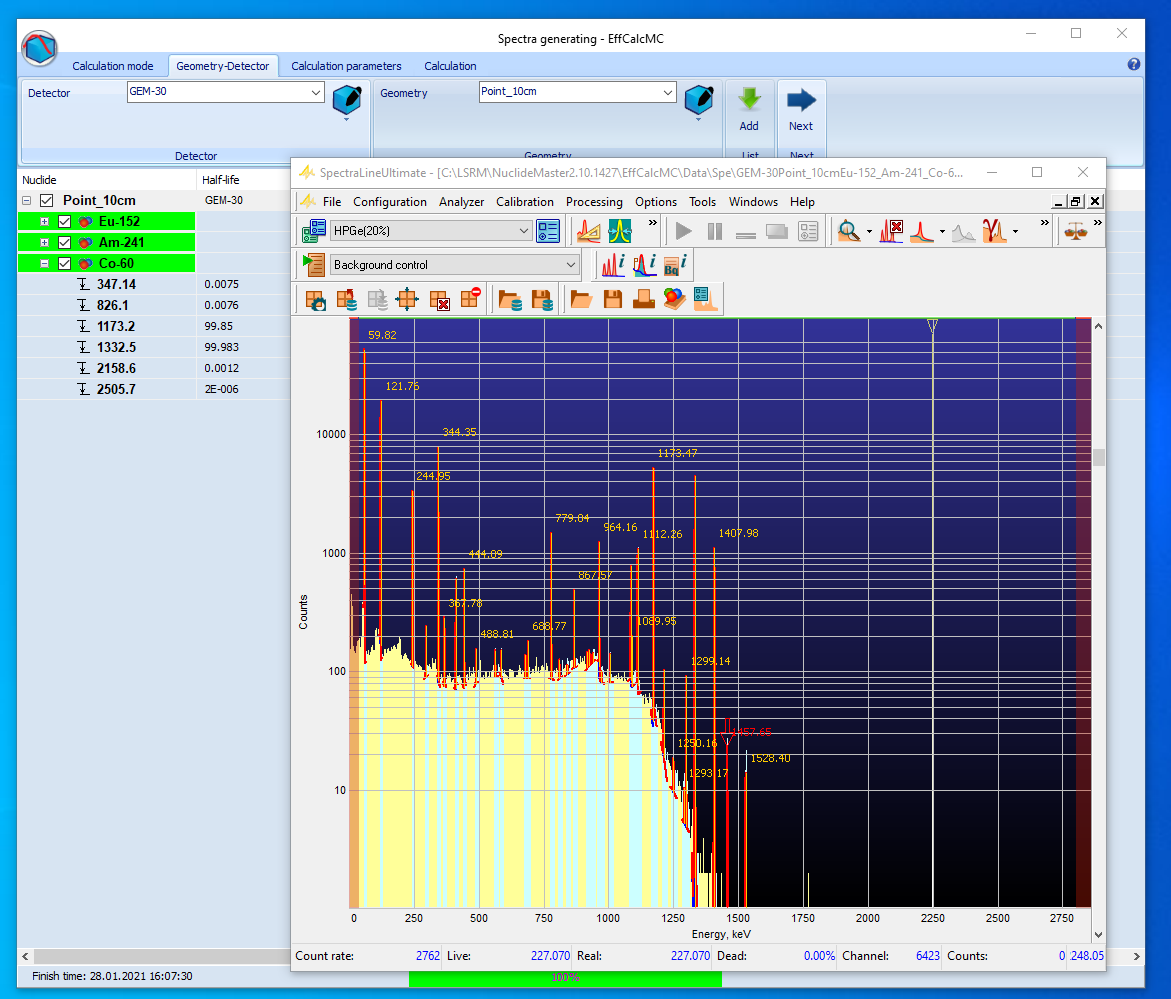Click the Add to list green arrow icon
Image resolution: width=1171 pixels, height=999 pixels.
tap(749, 100)
